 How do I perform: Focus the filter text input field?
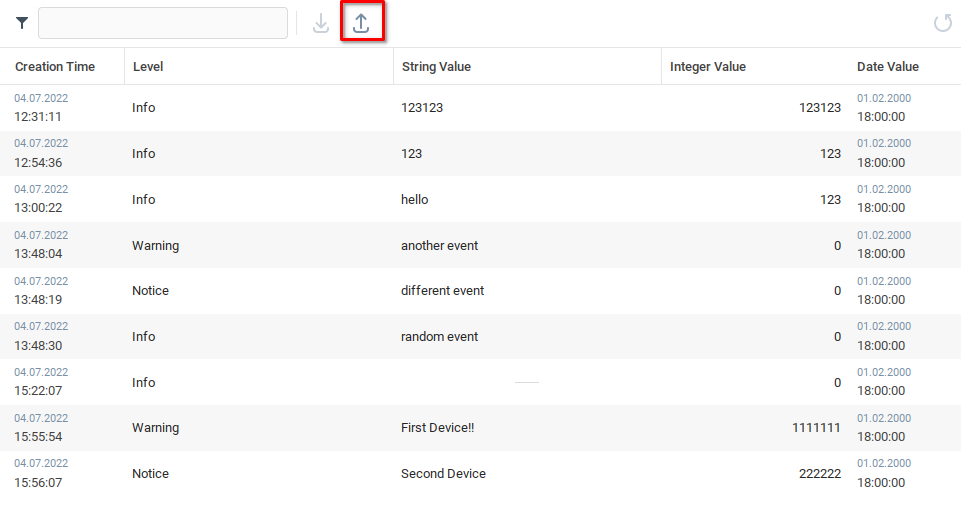(163, 23)
